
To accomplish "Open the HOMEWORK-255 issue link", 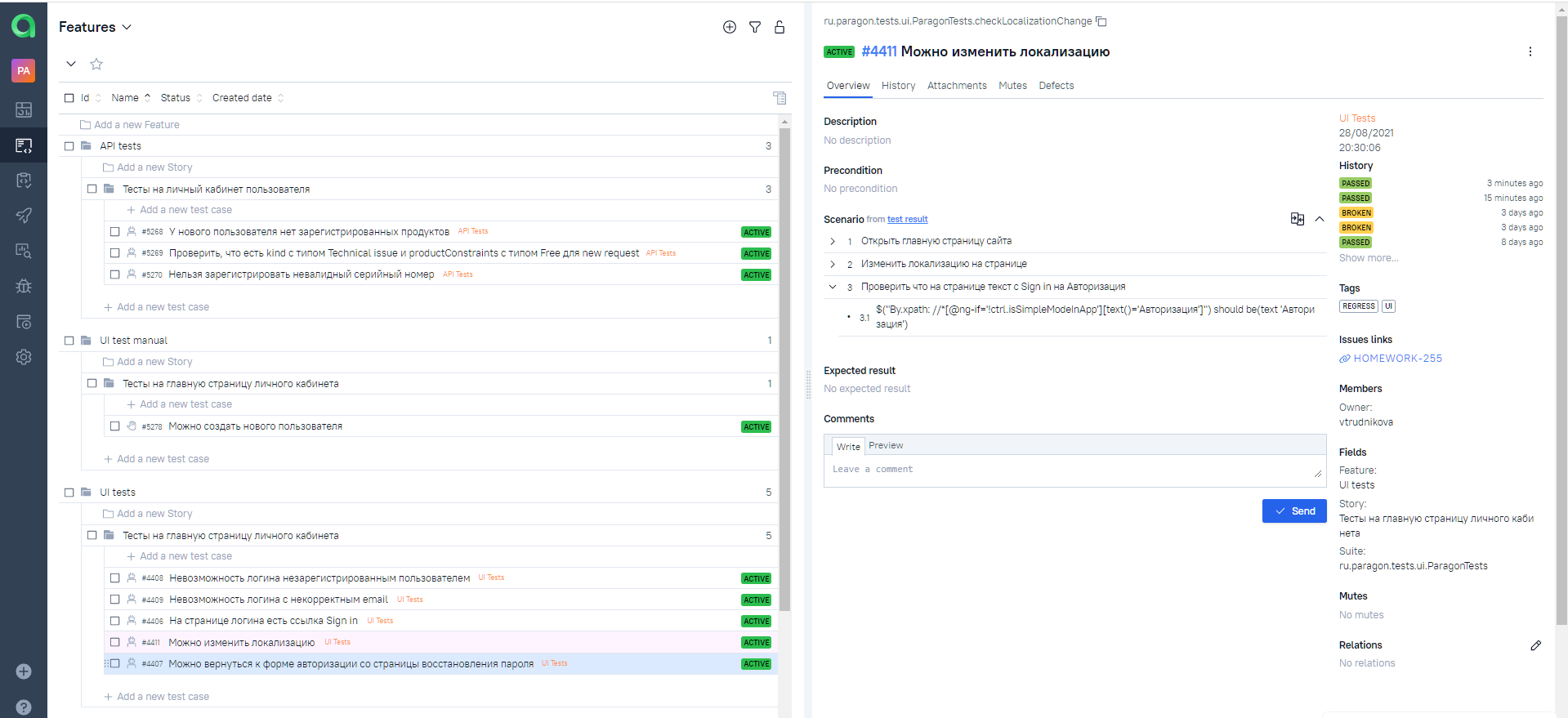I will pos(1397,359).
